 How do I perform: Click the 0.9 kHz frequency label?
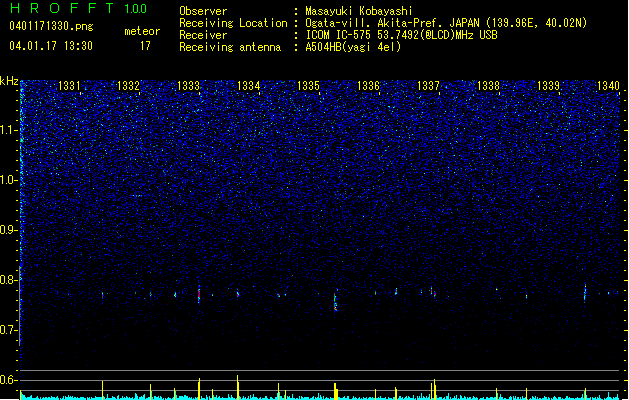pyautogui.click(x=8, y=230)
